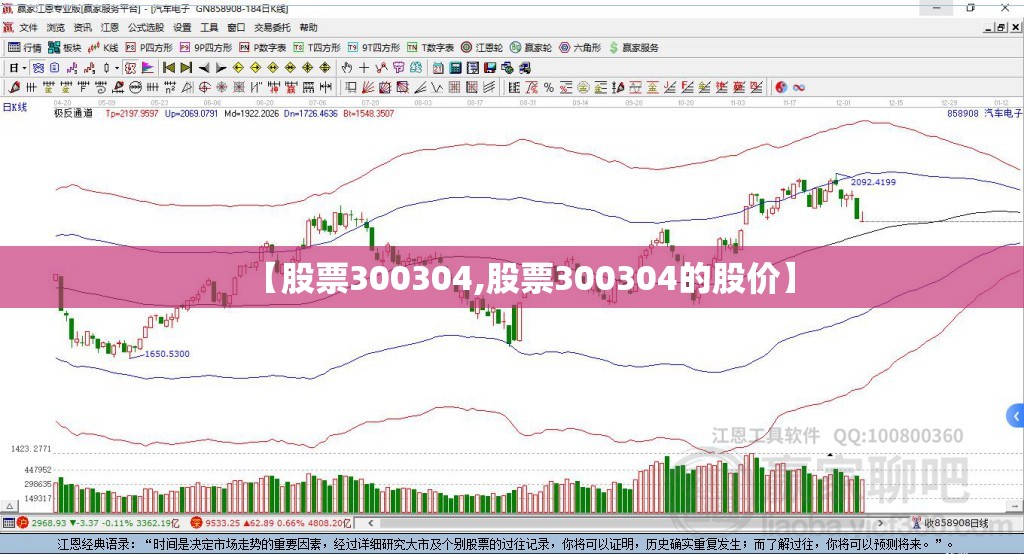This screenshot has width=1024, height=554.
Task: Click the 深 index badge beside 9533.25
Action: [196, 523]
